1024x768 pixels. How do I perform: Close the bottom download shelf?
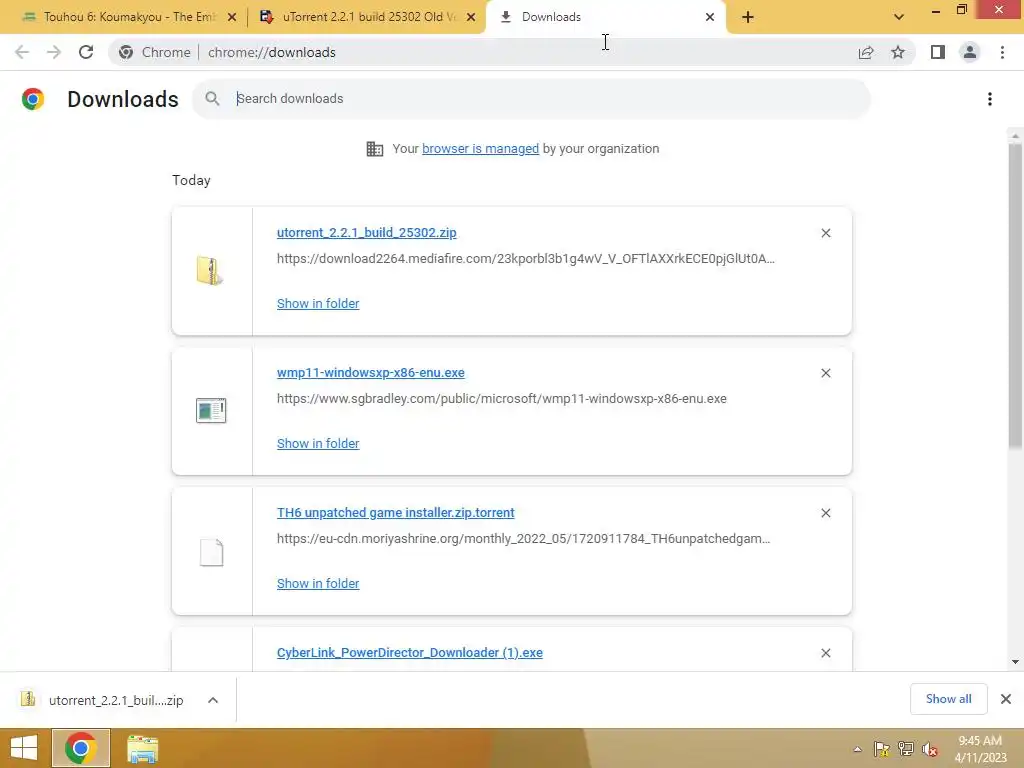coord(1006,699)
